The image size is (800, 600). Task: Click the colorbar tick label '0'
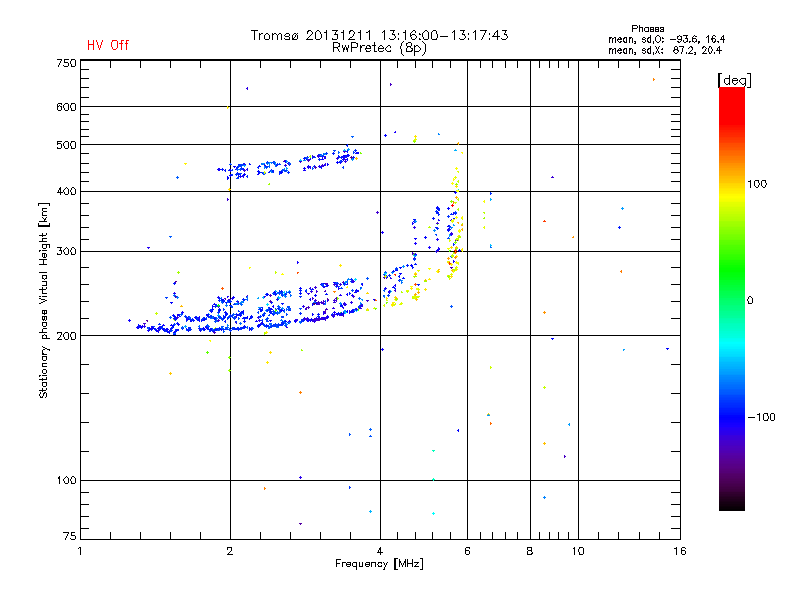coord(750,301)
